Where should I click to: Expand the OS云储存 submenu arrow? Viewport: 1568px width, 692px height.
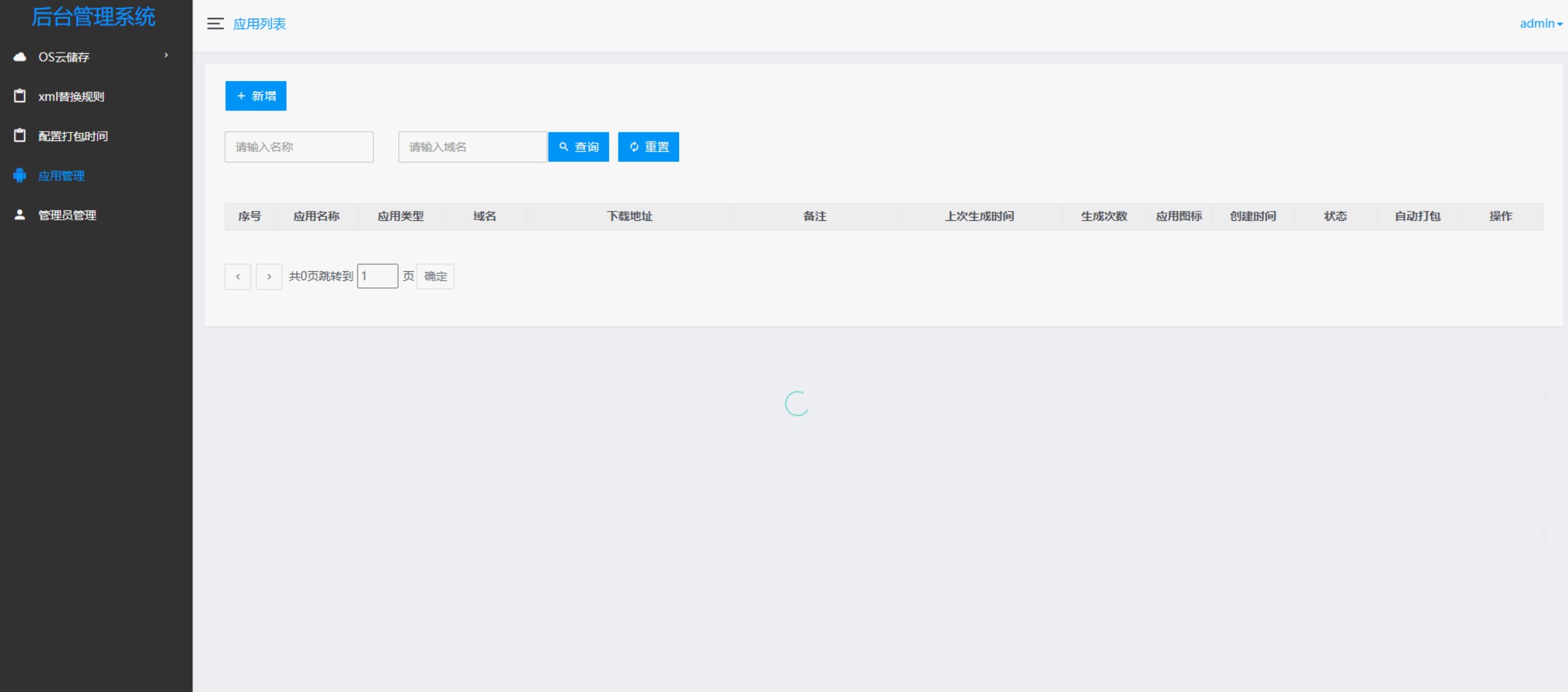(166, 56)
